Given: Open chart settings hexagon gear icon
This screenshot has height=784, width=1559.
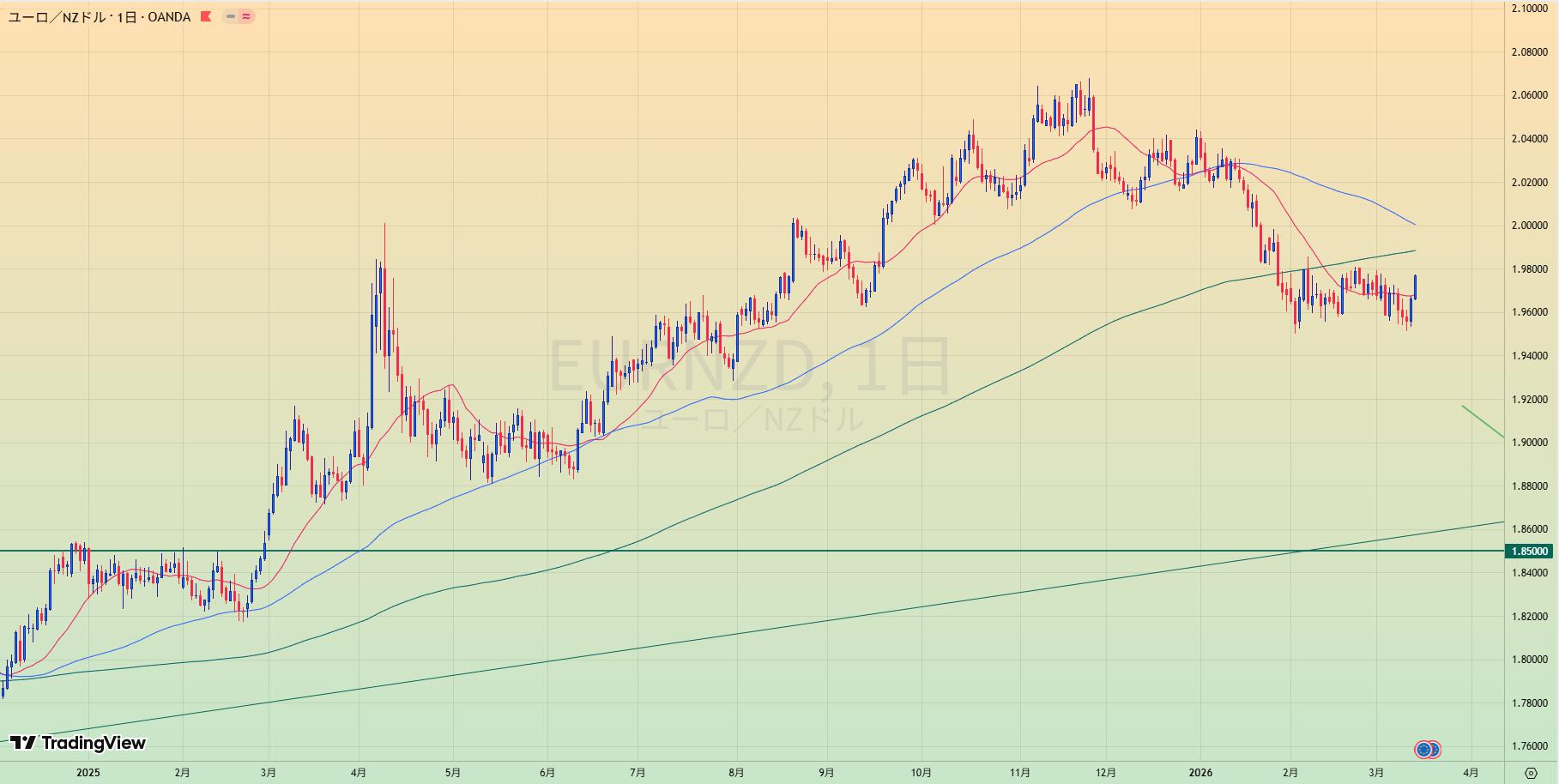Looking at the screenshot, I should click(x=1531, y=773).
